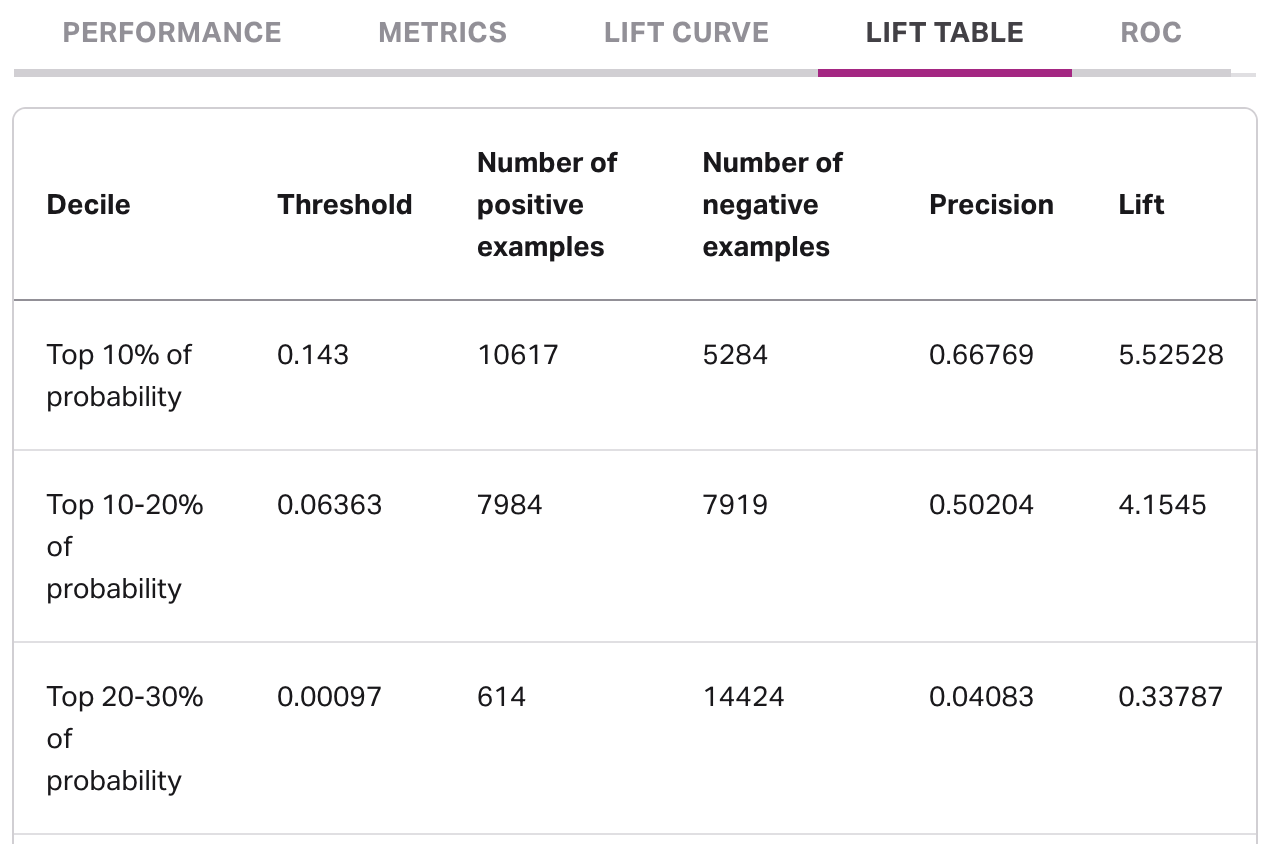Click the Number of positive examples header
The width and height of the screenshot is (1262, 844).
tap(546, 205)
